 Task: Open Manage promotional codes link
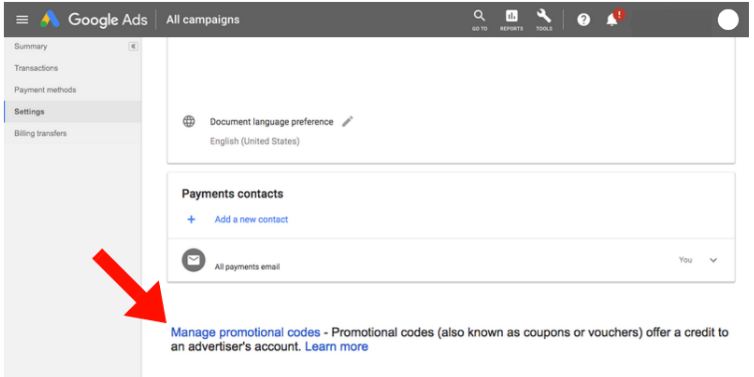coord(245,332)
